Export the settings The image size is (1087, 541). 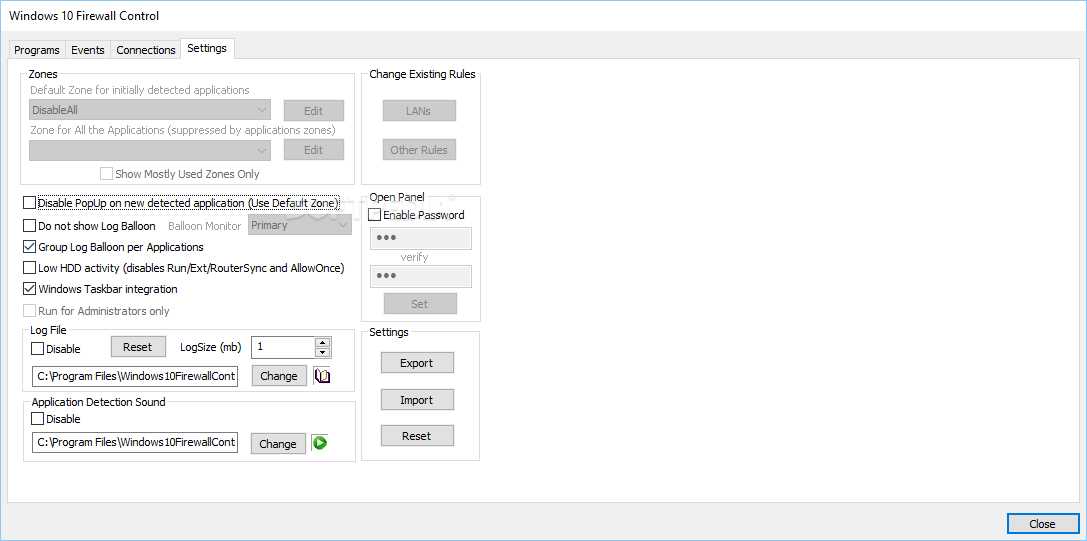417,363
